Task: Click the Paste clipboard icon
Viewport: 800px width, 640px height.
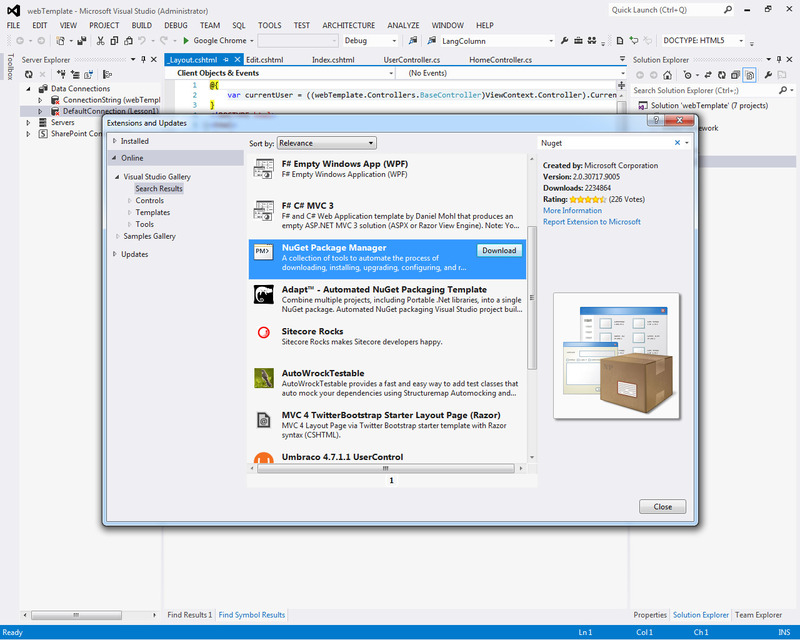Action: 128,41
